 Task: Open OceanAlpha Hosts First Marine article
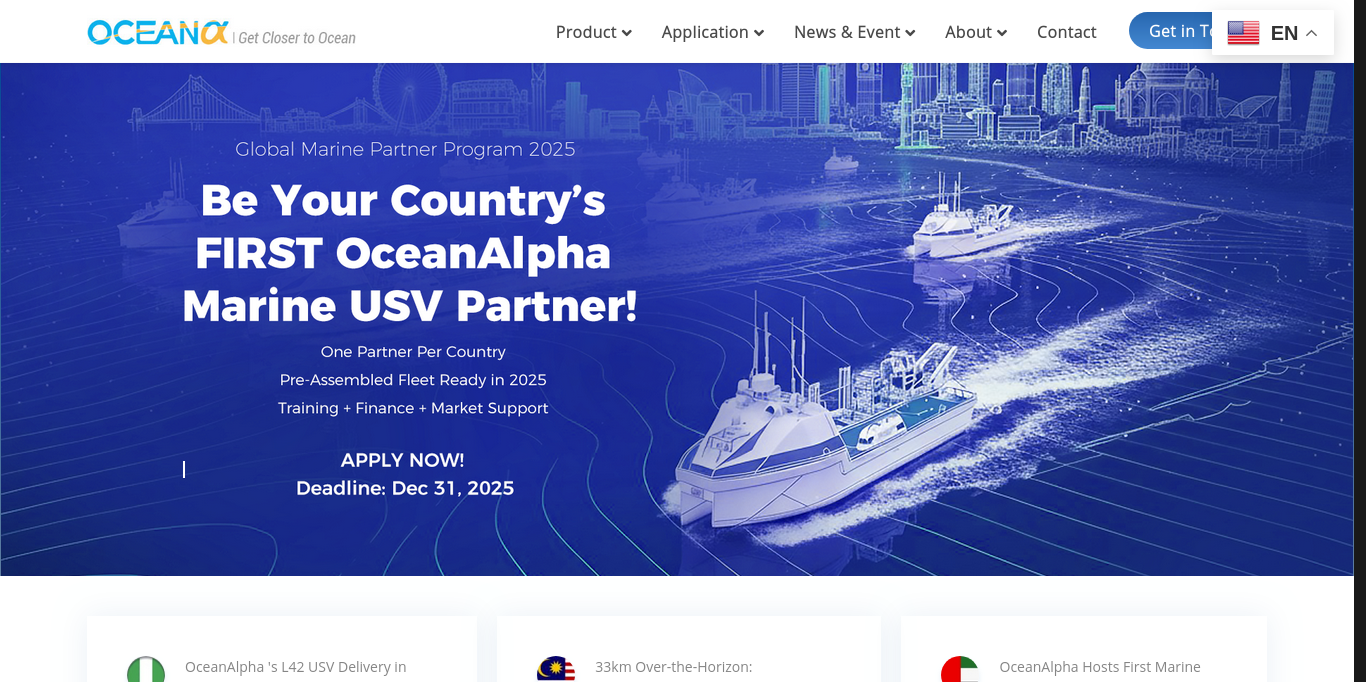[1100, 667]
